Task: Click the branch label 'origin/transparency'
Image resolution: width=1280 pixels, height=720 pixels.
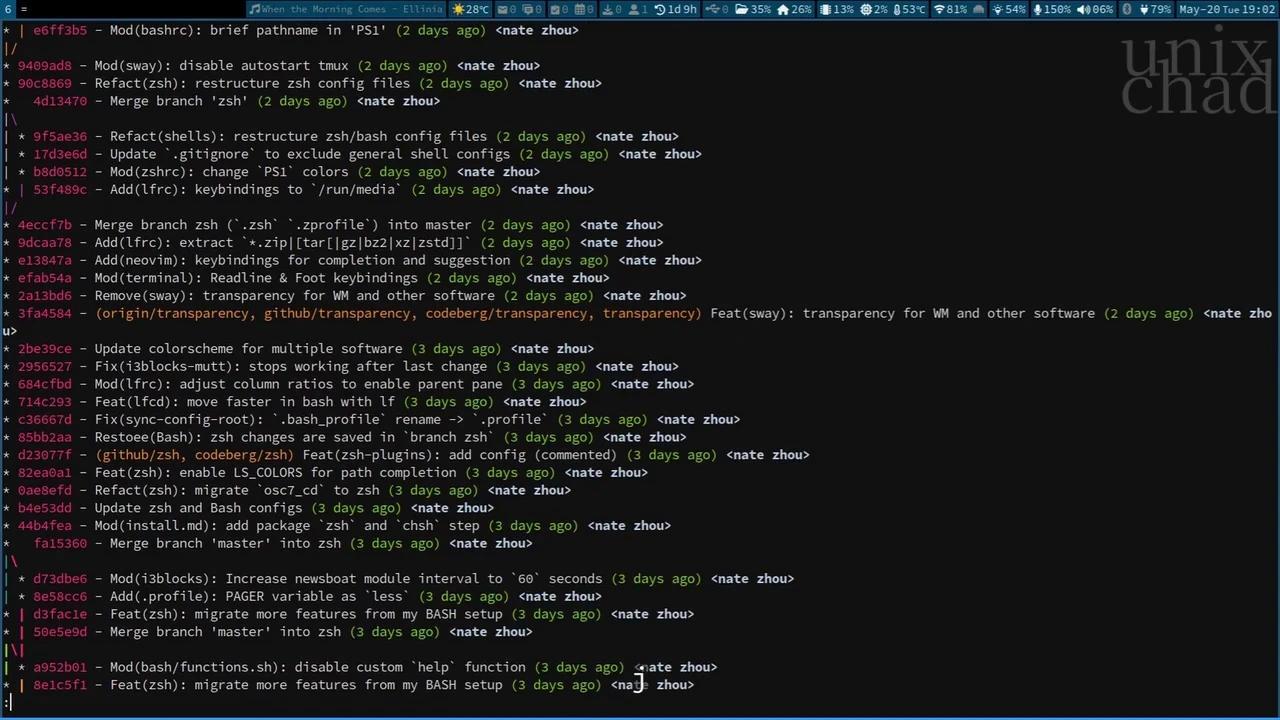Action: pyautogui.click(x=174, y=313)
